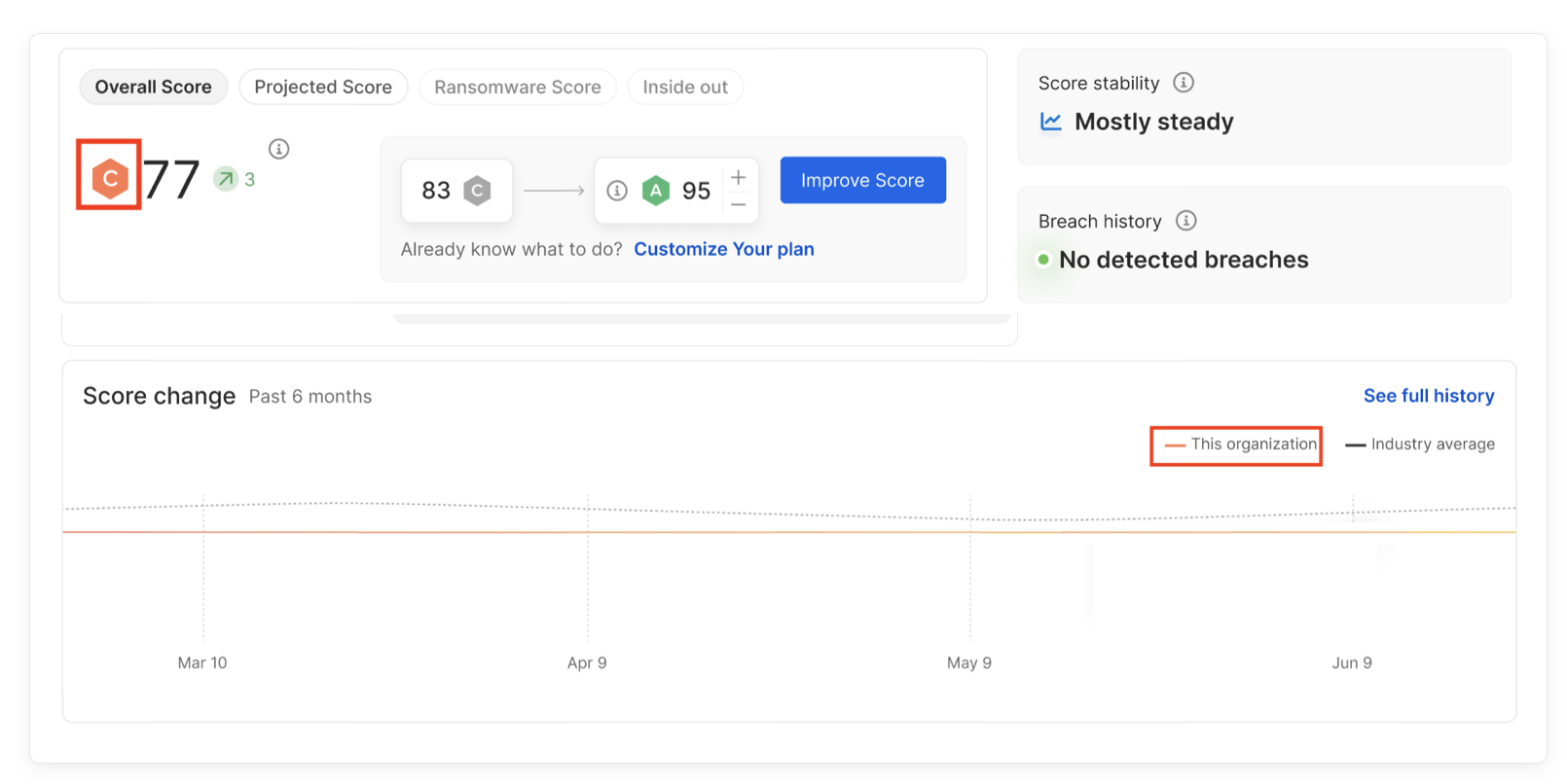Click the May 9 date label

click(x=969, y=662)
